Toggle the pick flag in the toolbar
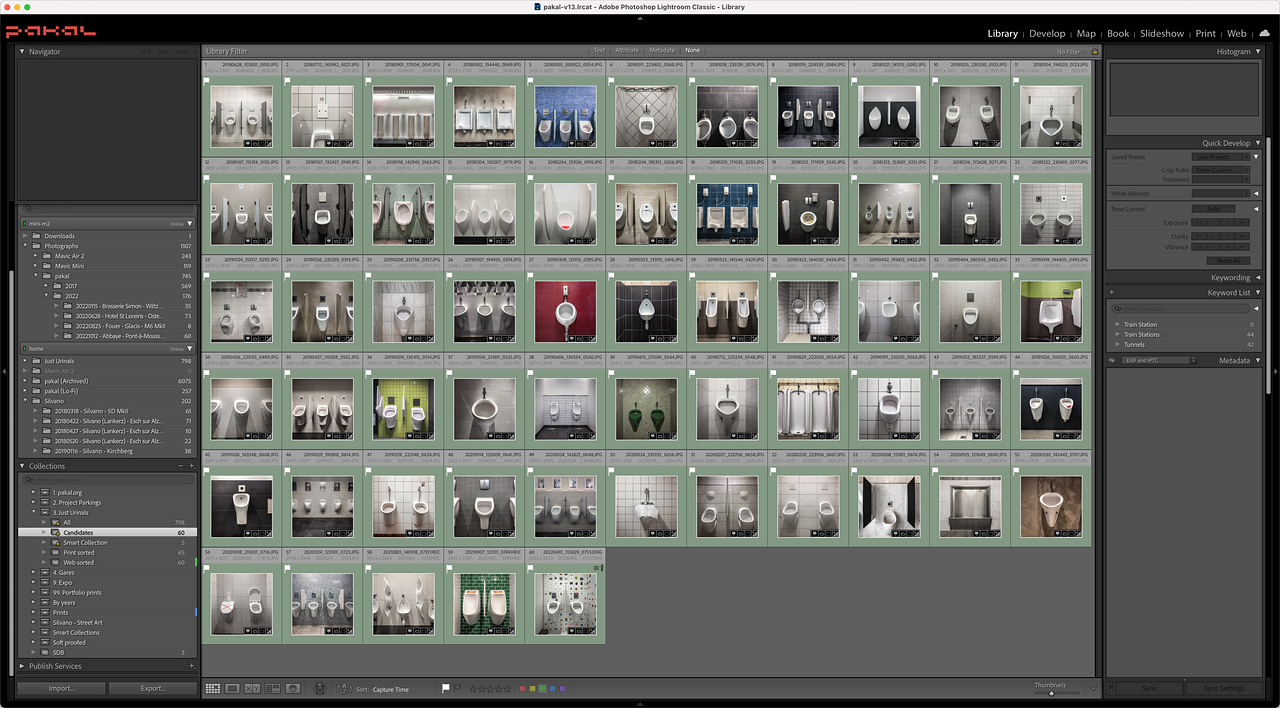Screen dimensions: 1280x708 [x=446, y=688]
